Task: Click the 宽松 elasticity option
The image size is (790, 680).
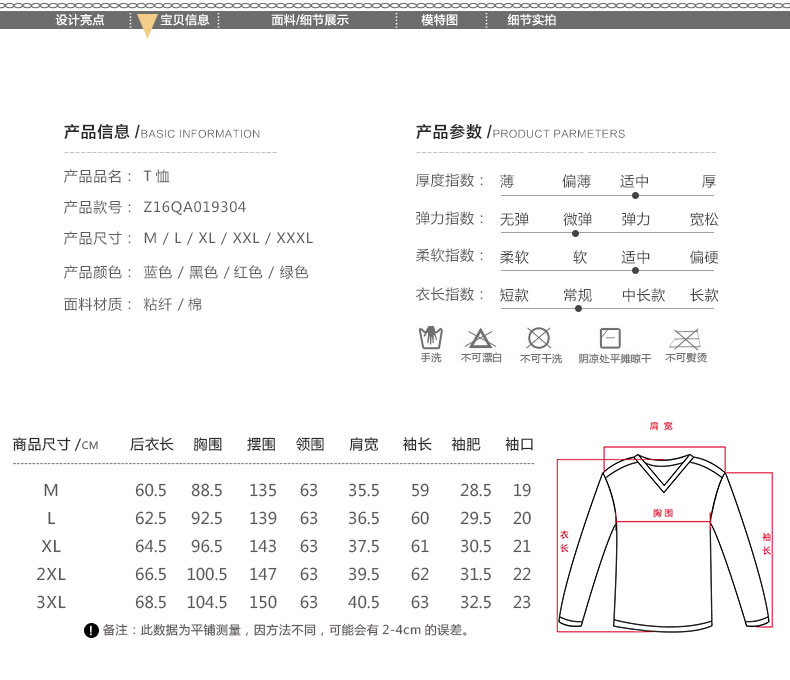Action: [x=704, y=219]
